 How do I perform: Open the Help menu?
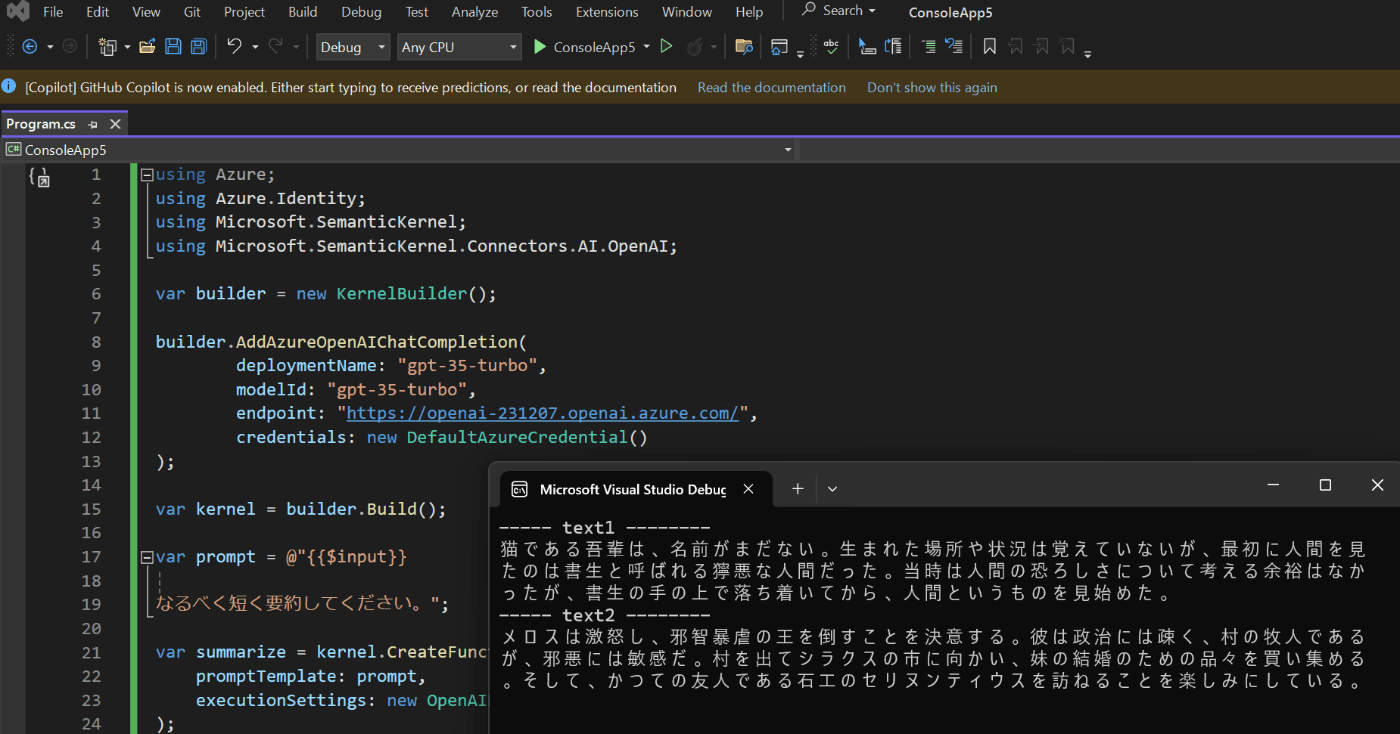[749, 12]
